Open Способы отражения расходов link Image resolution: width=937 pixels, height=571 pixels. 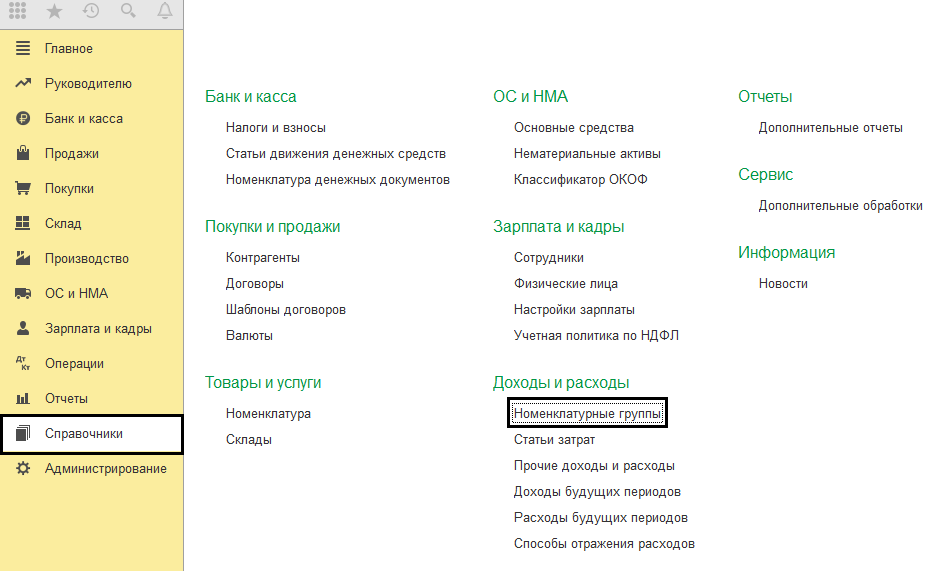(x=604, y=544)
